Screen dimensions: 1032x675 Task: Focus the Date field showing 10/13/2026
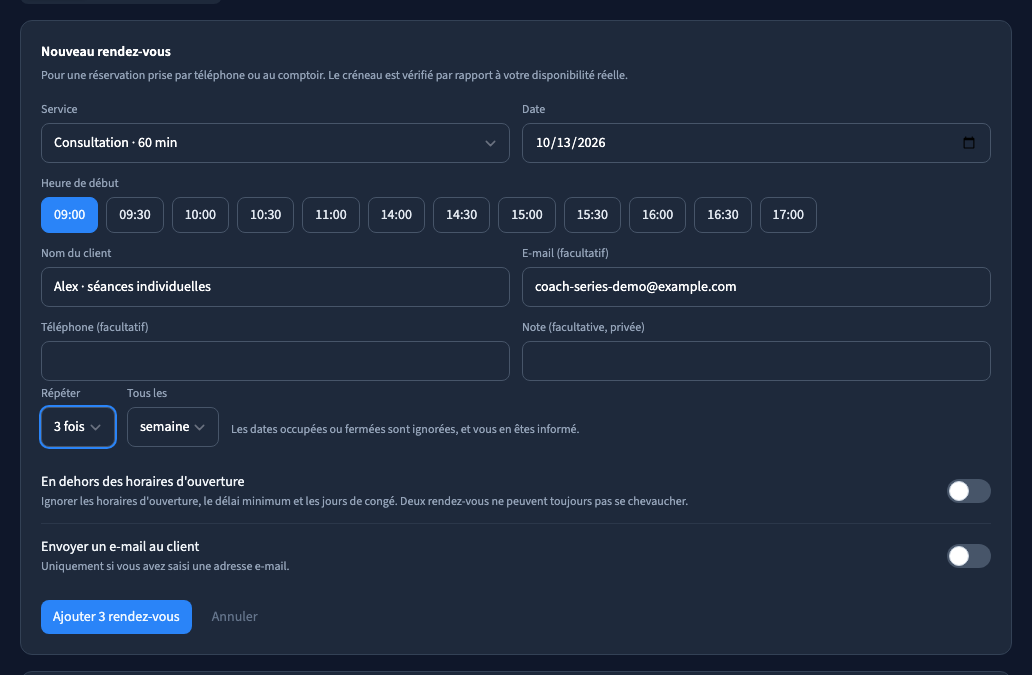[x=756, y=143]
